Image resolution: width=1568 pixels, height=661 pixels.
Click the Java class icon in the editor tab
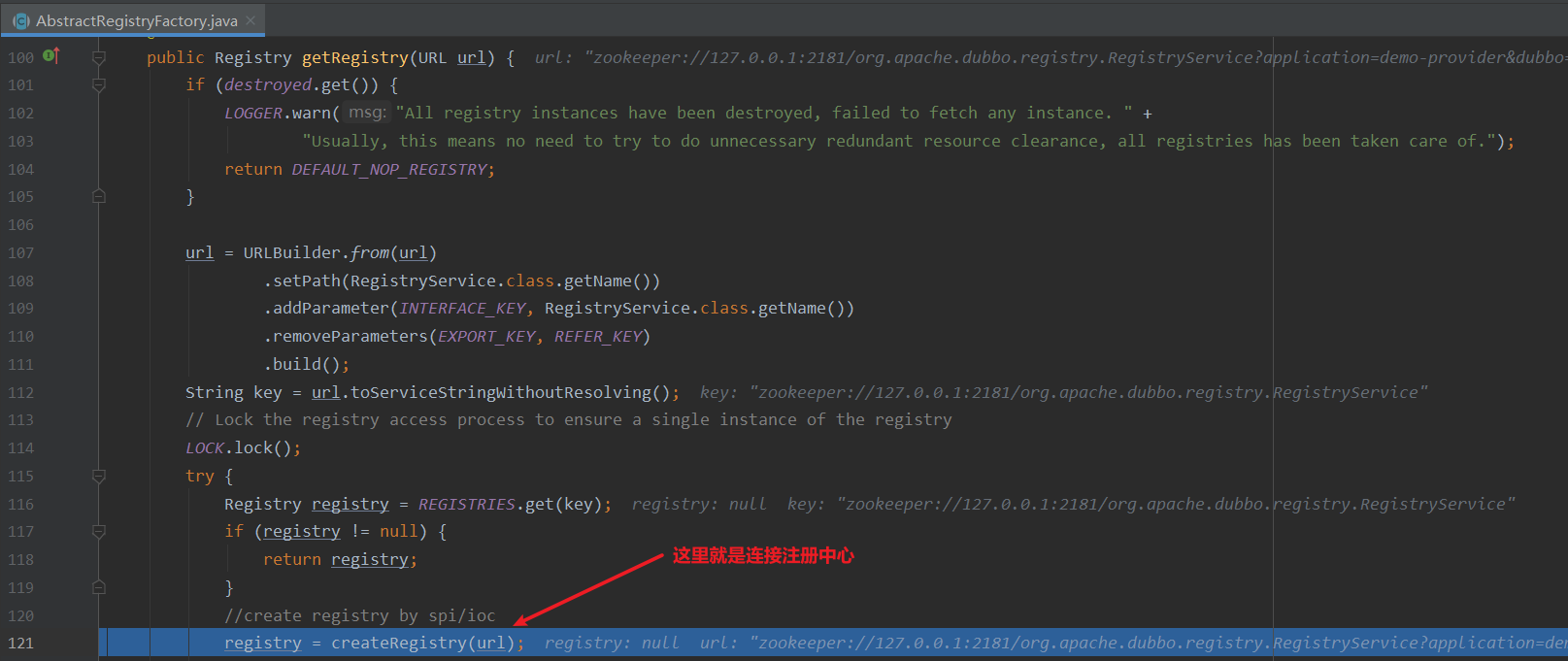coord(21,20)
